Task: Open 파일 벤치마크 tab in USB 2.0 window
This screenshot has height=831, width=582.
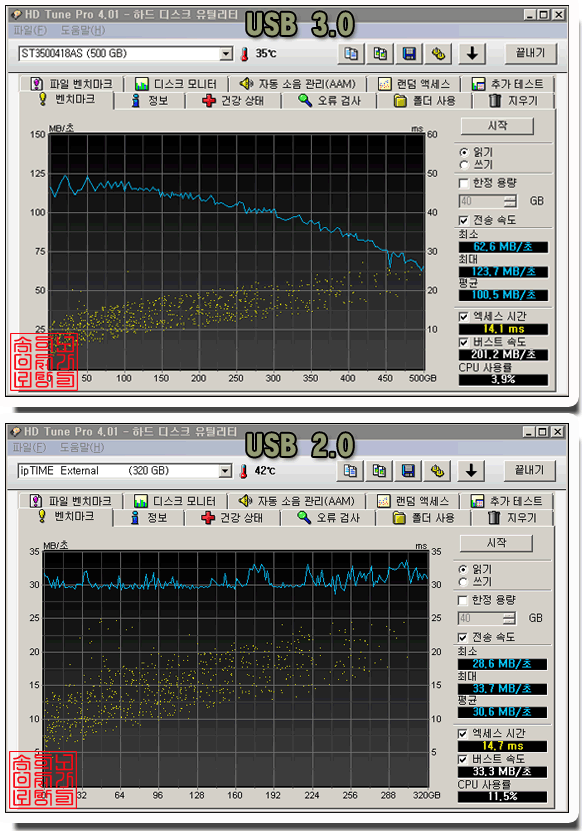Action: coord(70,501)
